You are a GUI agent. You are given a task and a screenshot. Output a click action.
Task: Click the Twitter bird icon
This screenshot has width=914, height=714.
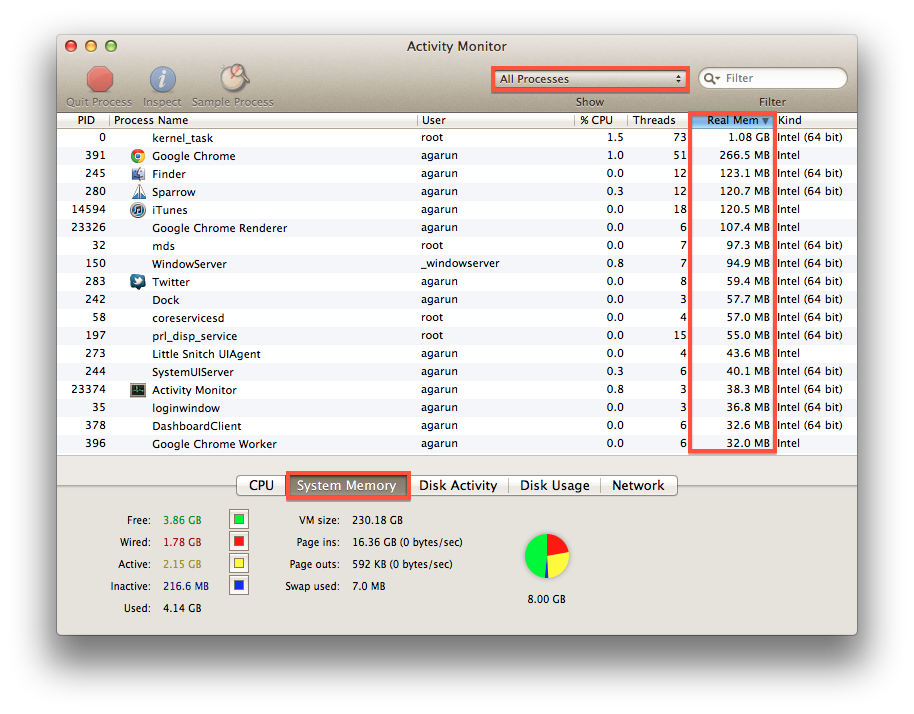(x=138, y=282)
